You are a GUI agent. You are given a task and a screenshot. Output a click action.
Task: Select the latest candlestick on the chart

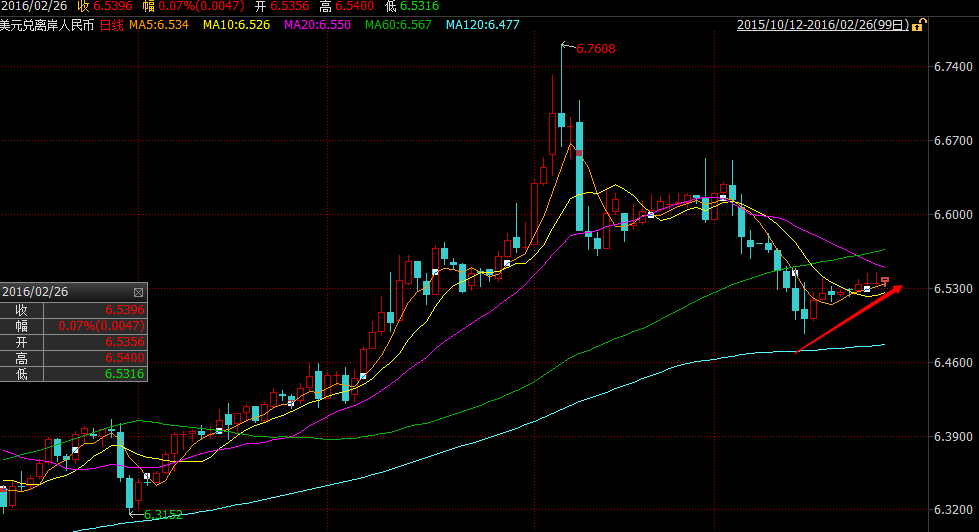coord(885,281)
